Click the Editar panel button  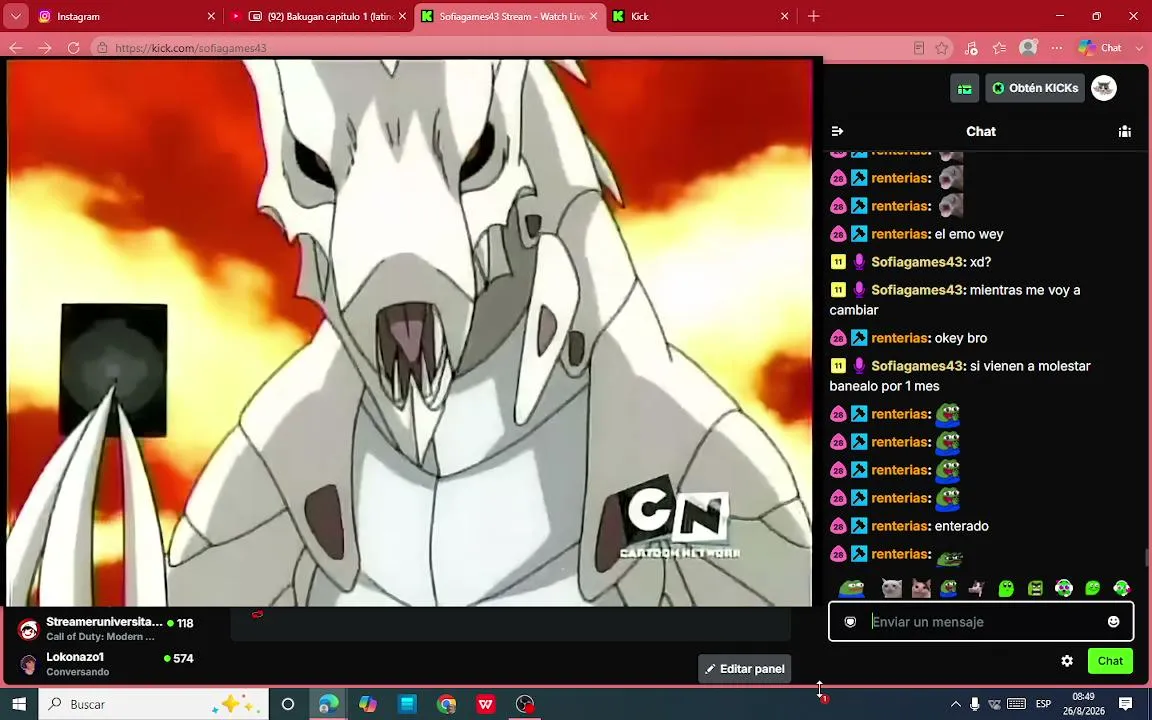click(x=744, y=669)
